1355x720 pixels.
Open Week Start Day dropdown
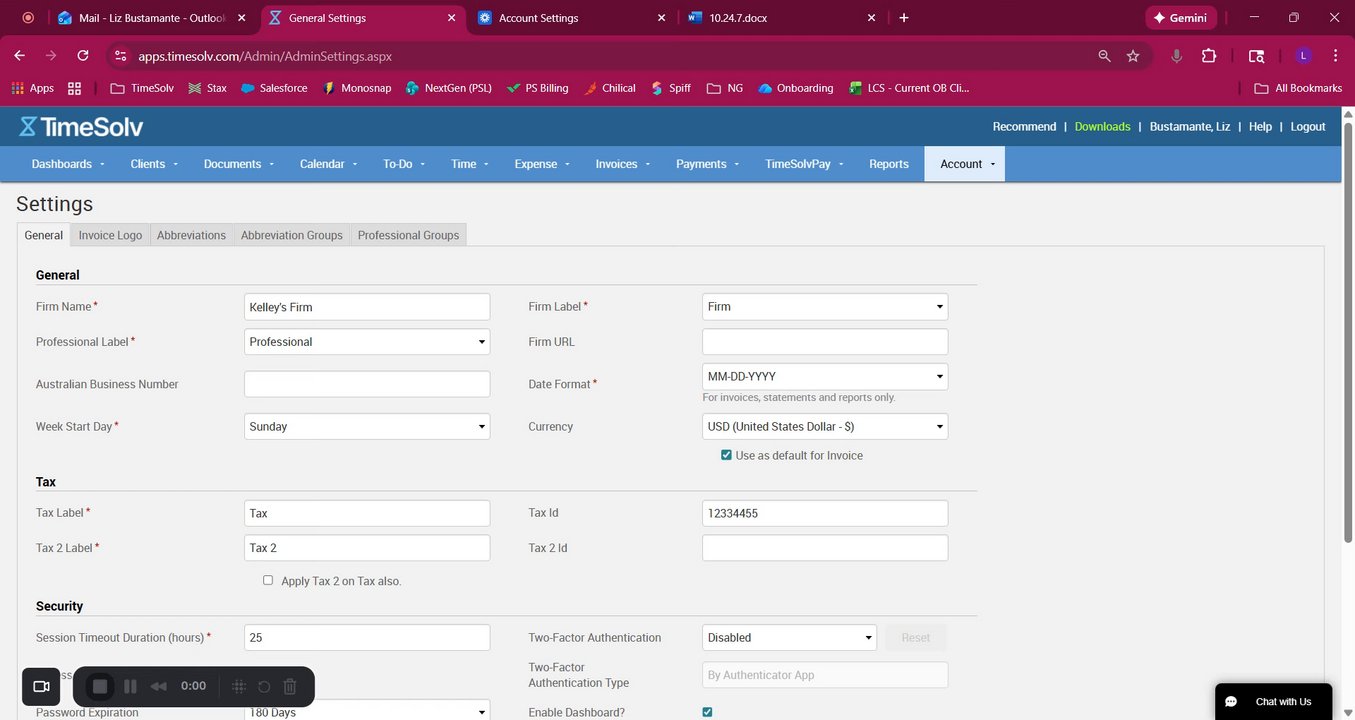367,426
